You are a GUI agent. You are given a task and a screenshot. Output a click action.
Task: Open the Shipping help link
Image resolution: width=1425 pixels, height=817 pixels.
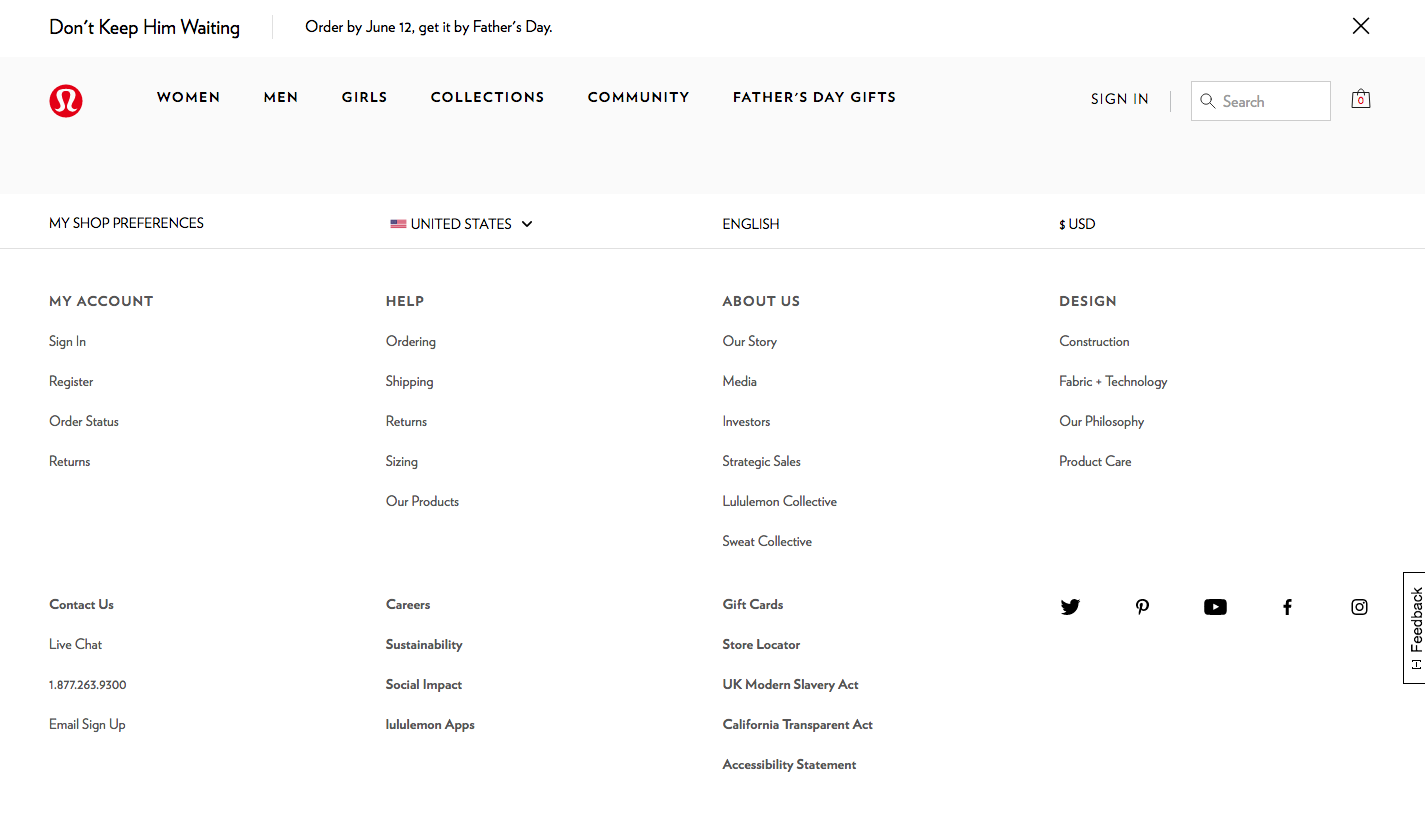coord(409,381)
